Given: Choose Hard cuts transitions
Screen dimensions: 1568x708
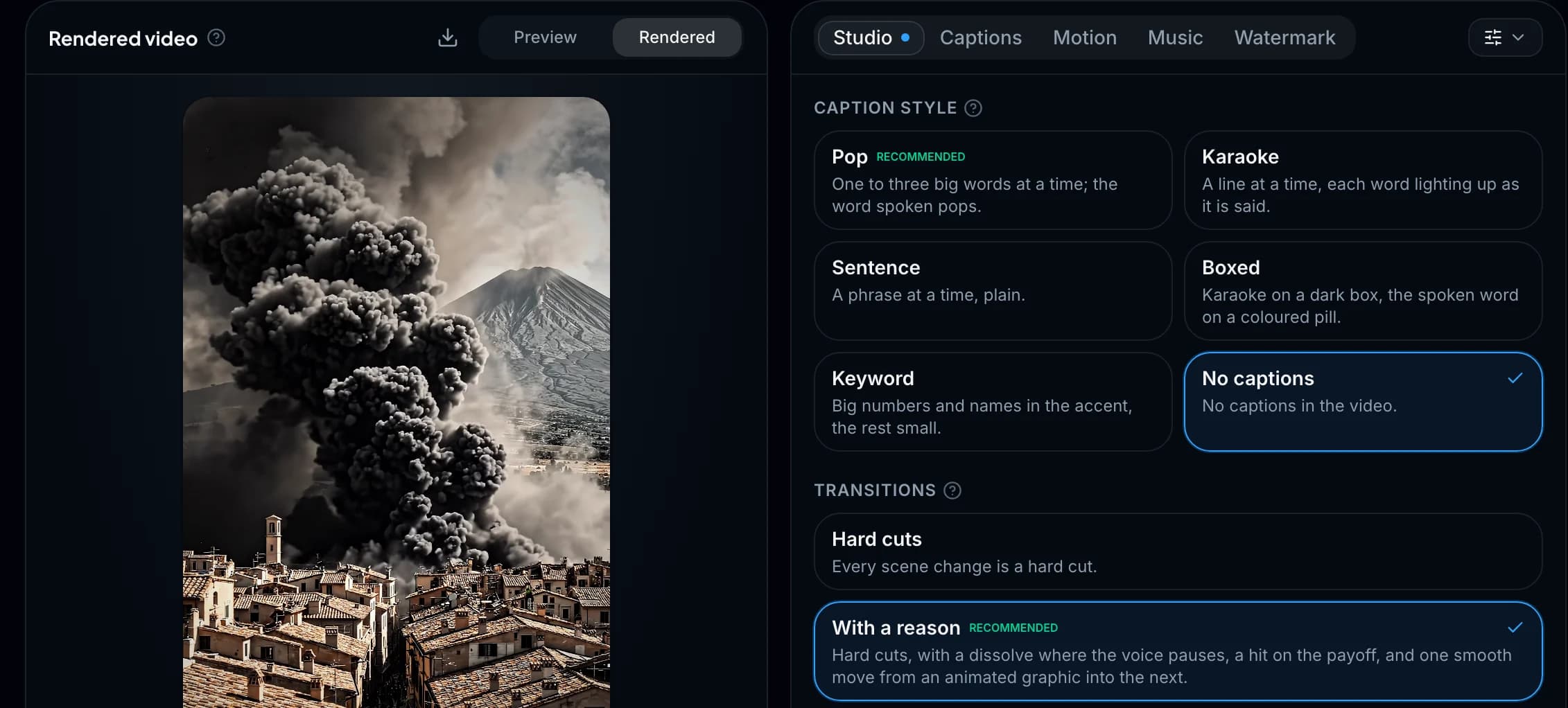Looking at the screenshot, I should (1178, 551).
